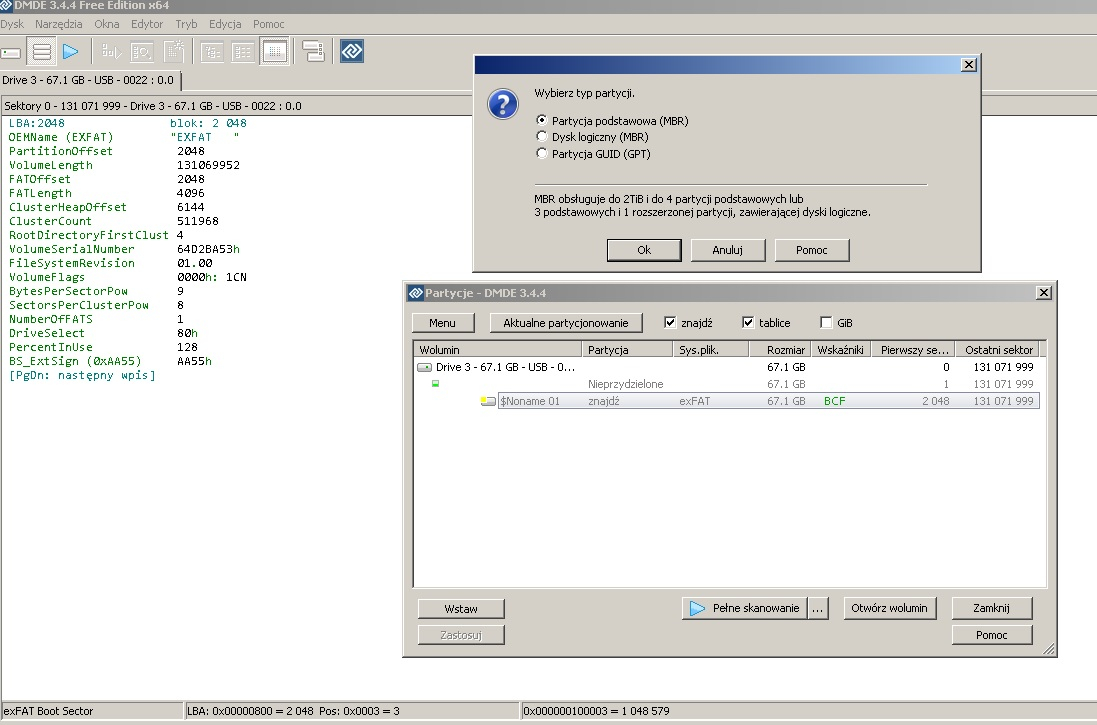Screen dimensions: 1097x725
Task: Click the RAID constructor toolbar icon
Action: coord(313,51)
